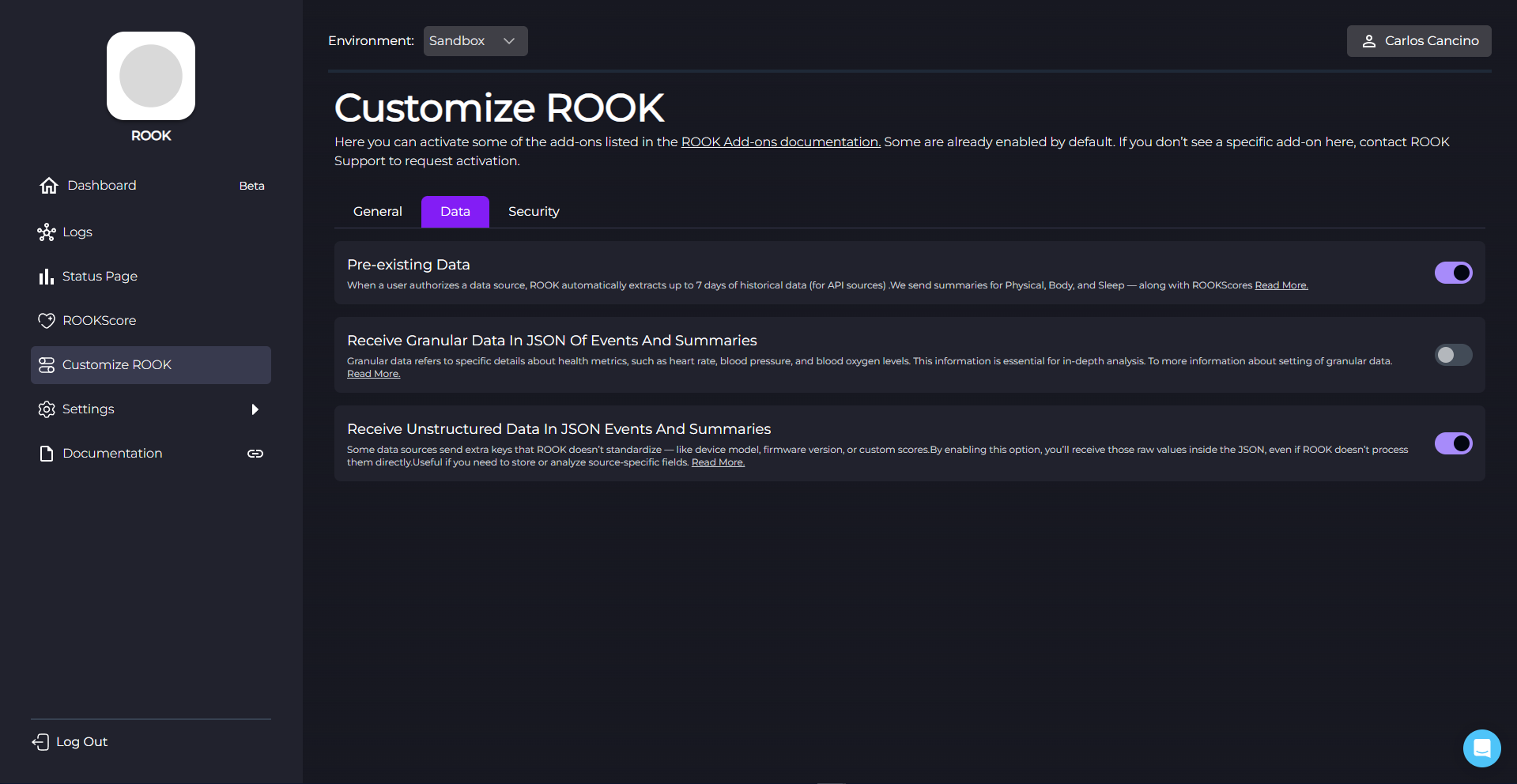The height and width of the screenshot is (784, 1517).
Task: Switch to the Security tab
Action: click(534, 212)
